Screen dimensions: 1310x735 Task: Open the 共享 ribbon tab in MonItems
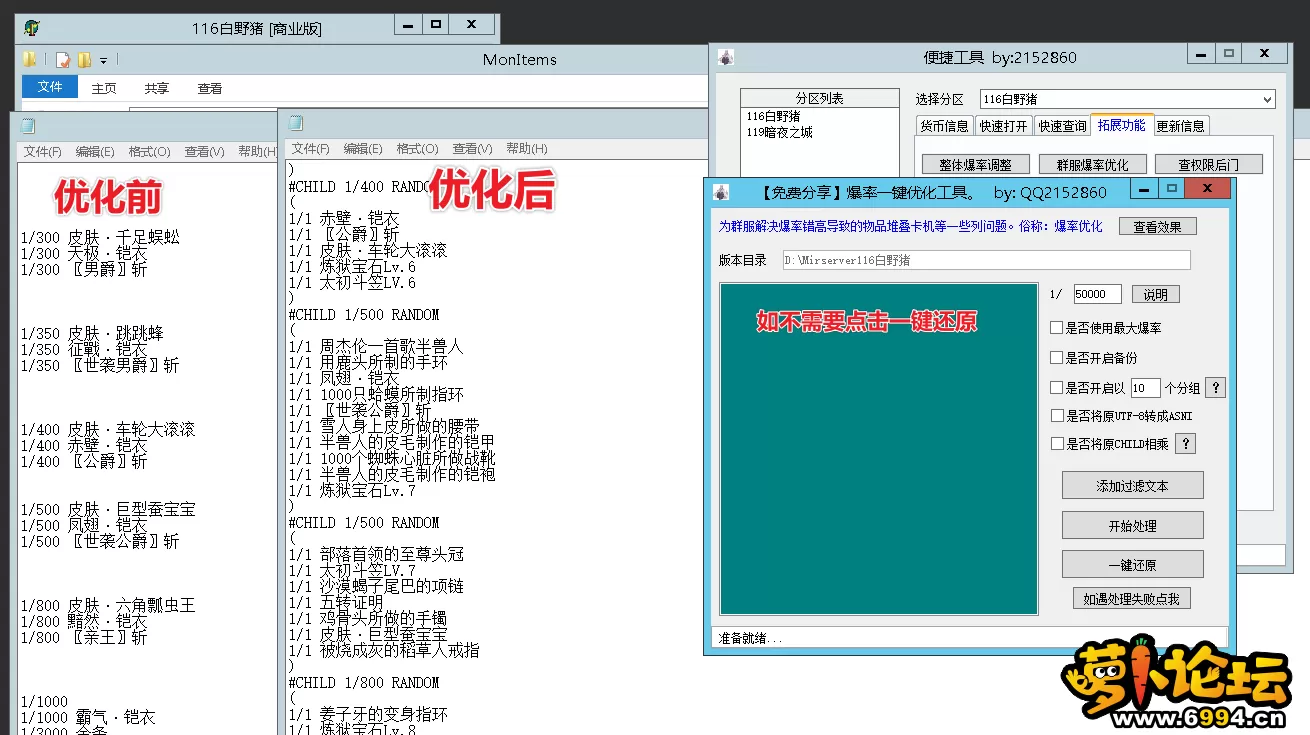157,88
